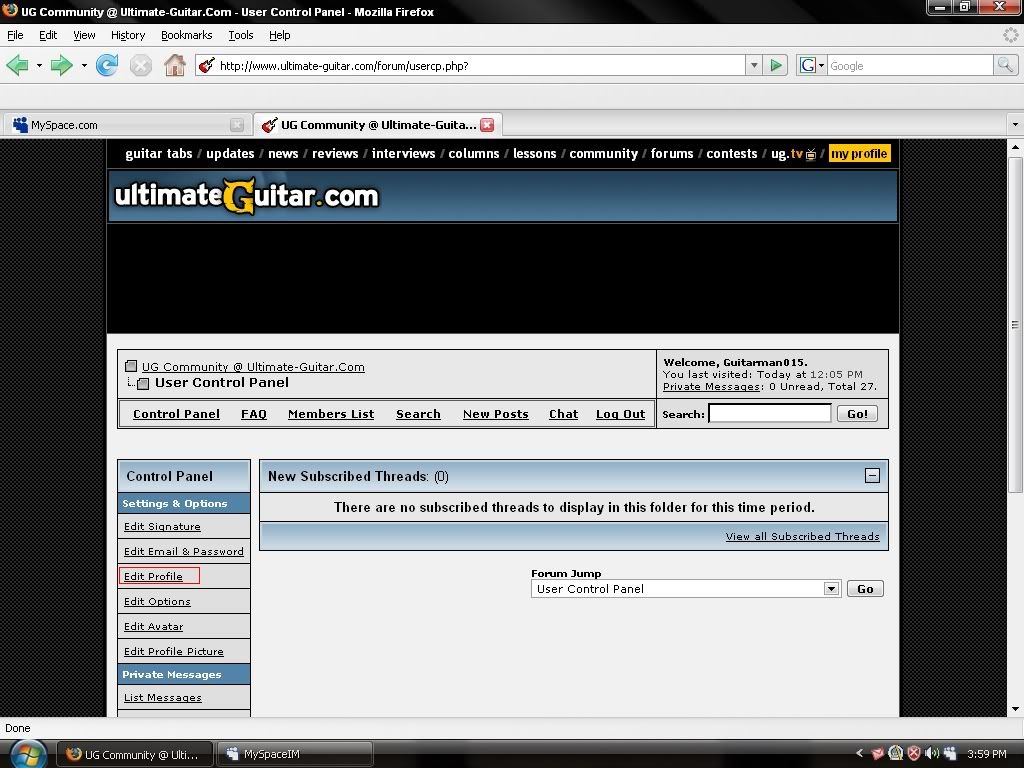Image resolution: width=1024 pixels, height=768 pixels.
Task: Click the ultimateGuitar.com logo
Action: (x=246, y=195)
